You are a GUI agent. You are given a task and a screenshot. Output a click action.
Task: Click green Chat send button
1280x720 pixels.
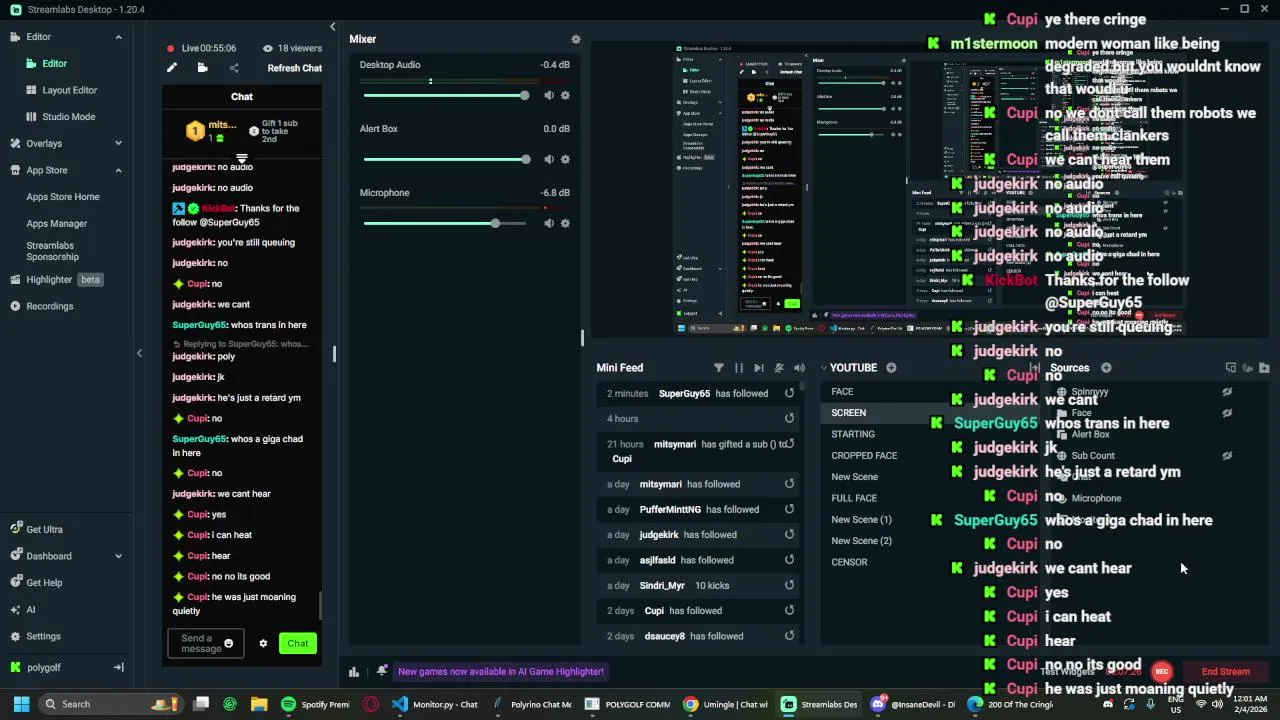pyautogui.click(x=298, y=643)
